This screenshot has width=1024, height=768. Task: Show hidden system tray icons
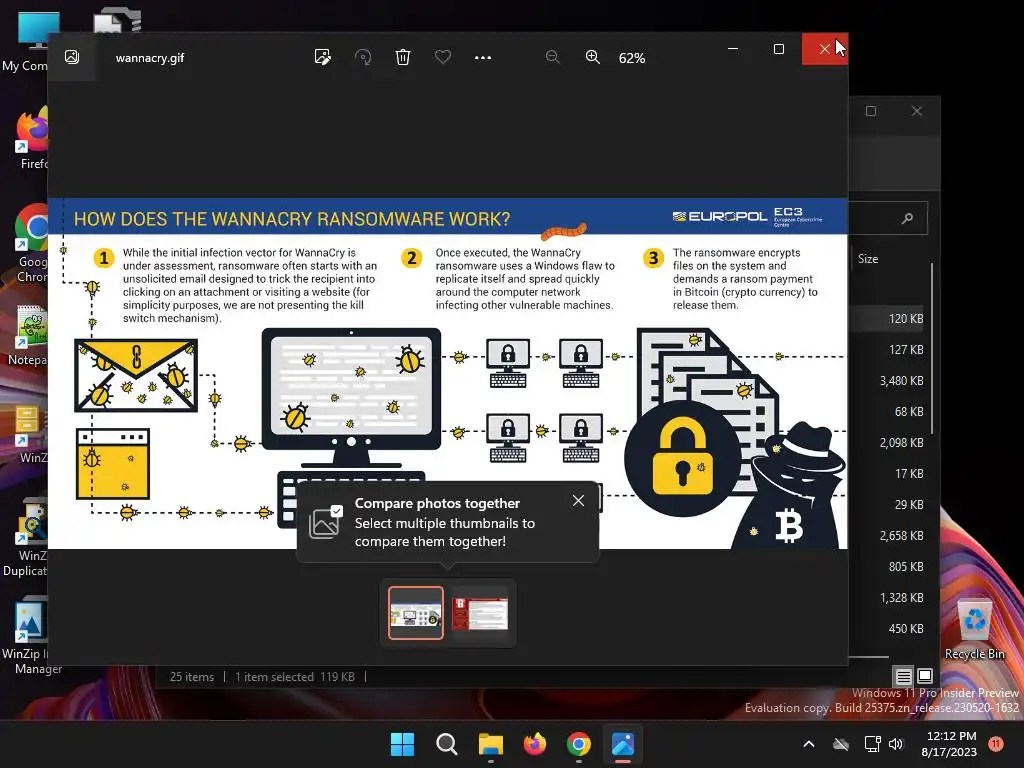(x=808, y=744)
